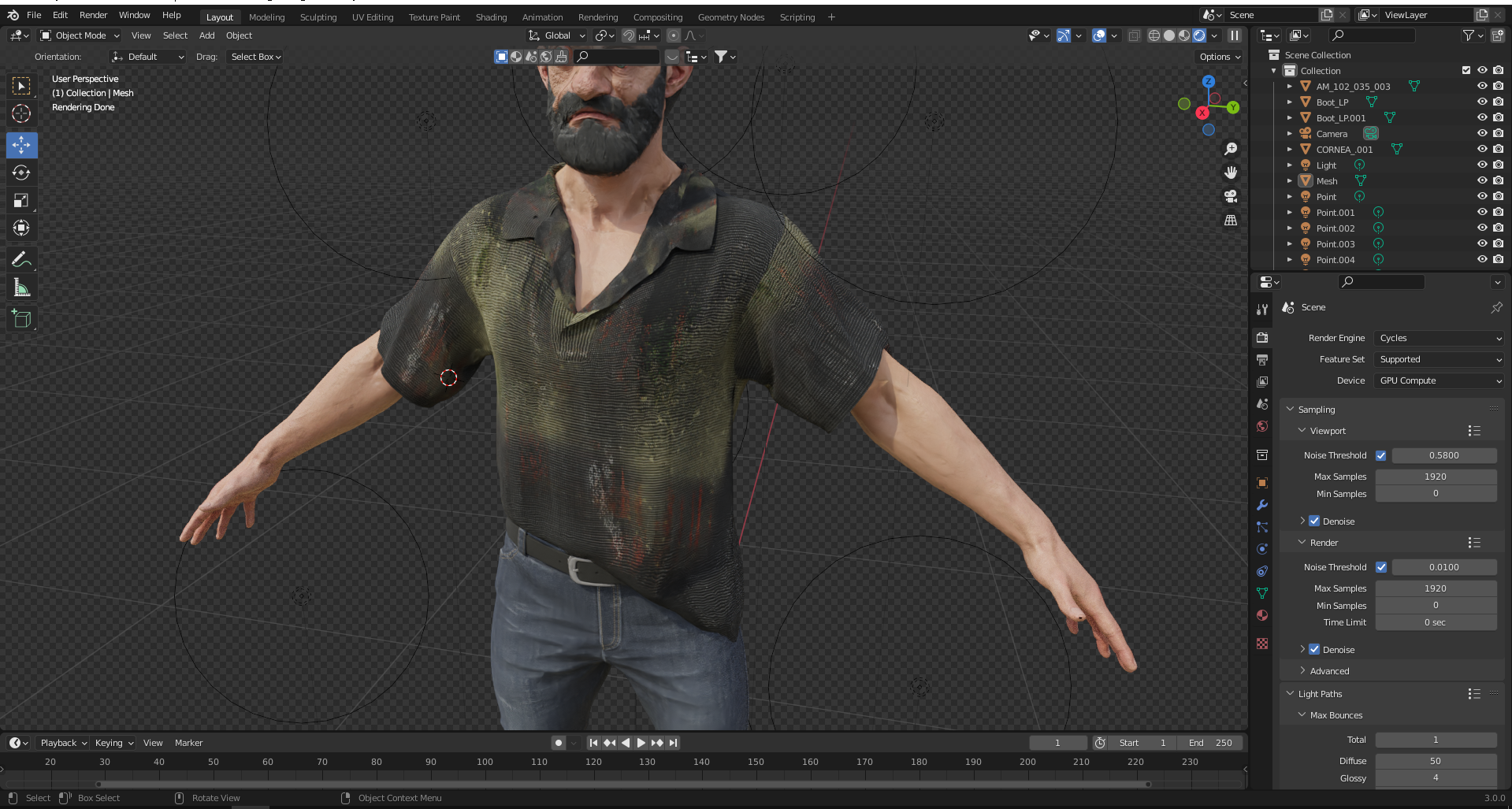Select the Annotate tool
The image size is (1512, 809).
(x=21, y=259)
